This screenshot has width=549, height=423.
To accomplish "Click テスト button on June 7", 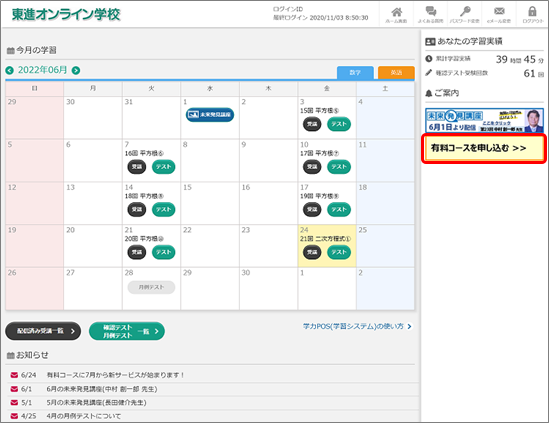I will (164, 167).
